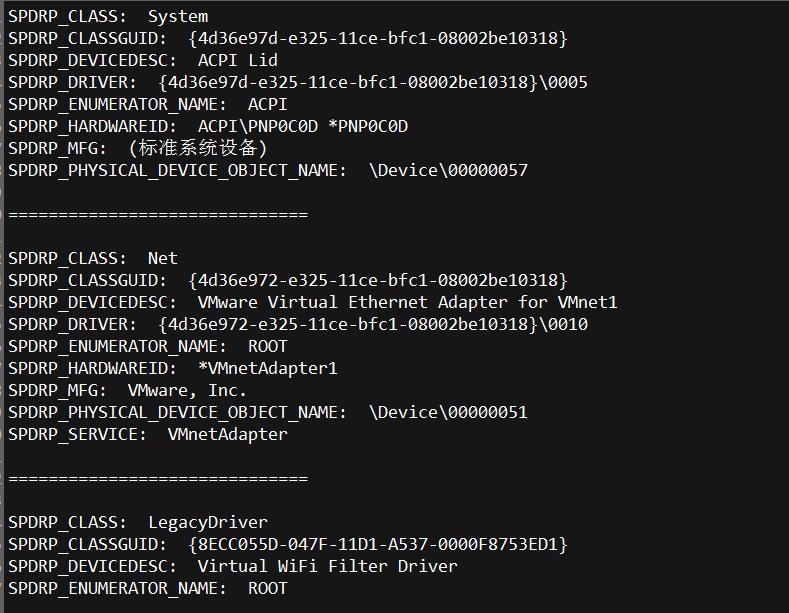Click the SPDRP_DRIVER line ending in 0005
The image size is (789, 613).
coord(298,83)
